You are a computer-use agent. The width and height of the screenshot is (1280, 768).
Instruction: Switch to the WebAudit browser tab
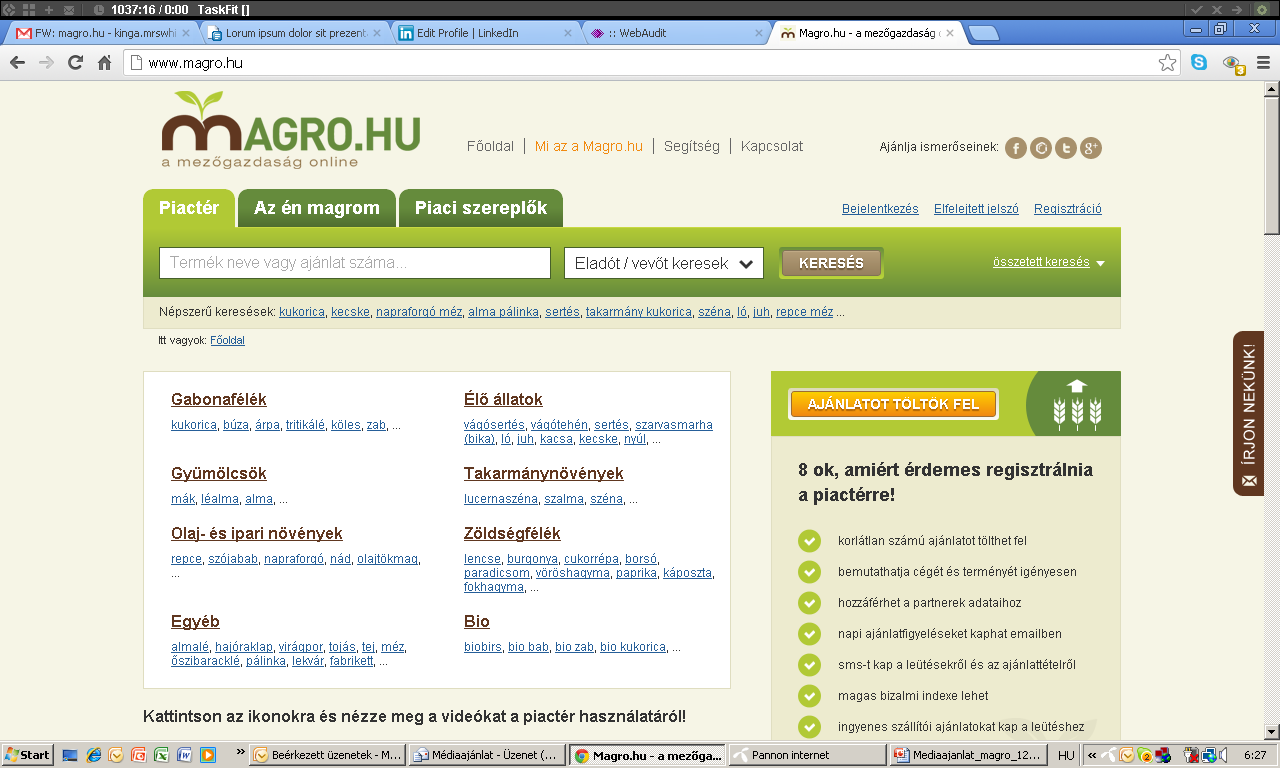pyautogui.click(x=676, y=33)
